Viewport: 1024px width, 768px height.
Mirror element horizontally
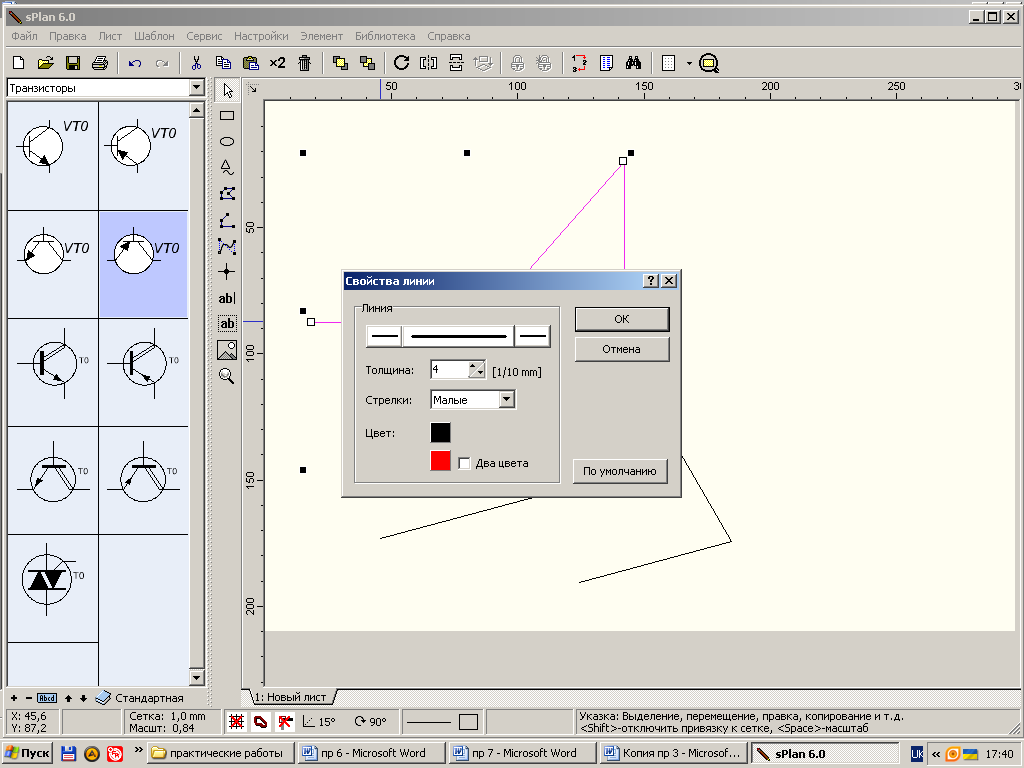point(428,63)
